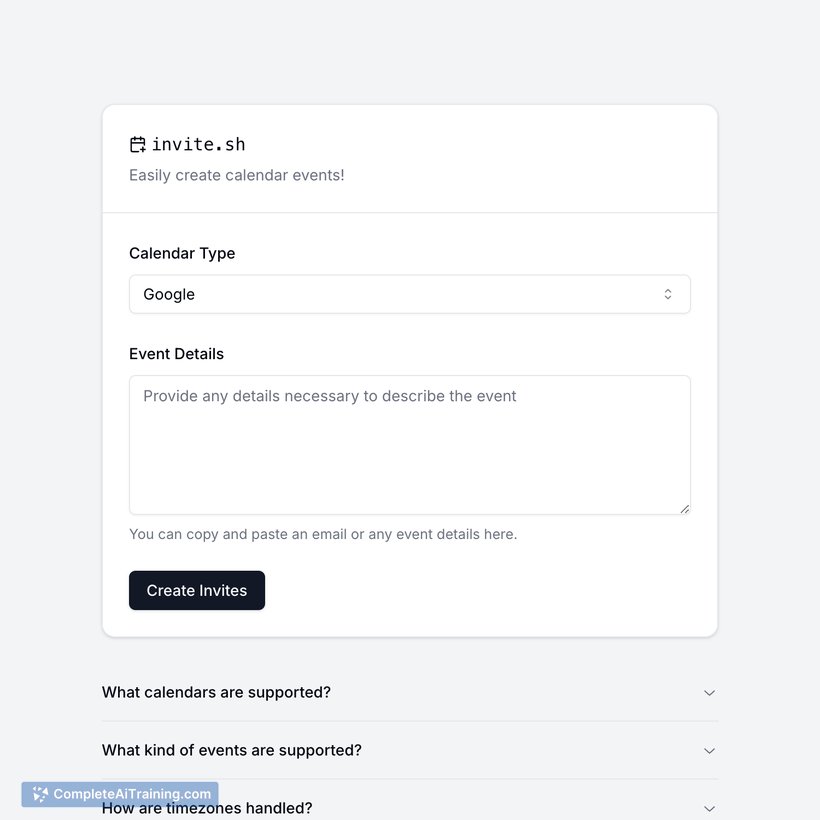
Task: Open the Calendar Type dropdown showing Google
Action: pos(409,294)
